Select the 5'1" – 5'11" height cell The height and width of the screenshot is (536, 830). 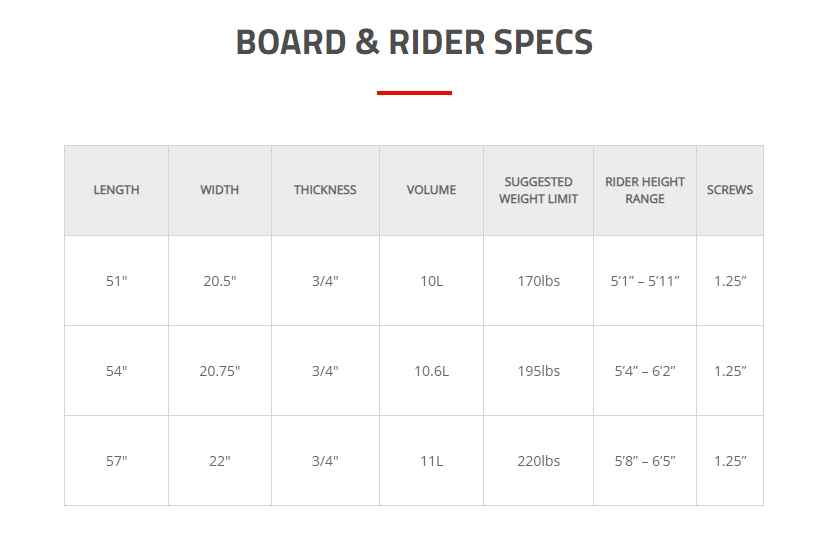pos(645,281)
